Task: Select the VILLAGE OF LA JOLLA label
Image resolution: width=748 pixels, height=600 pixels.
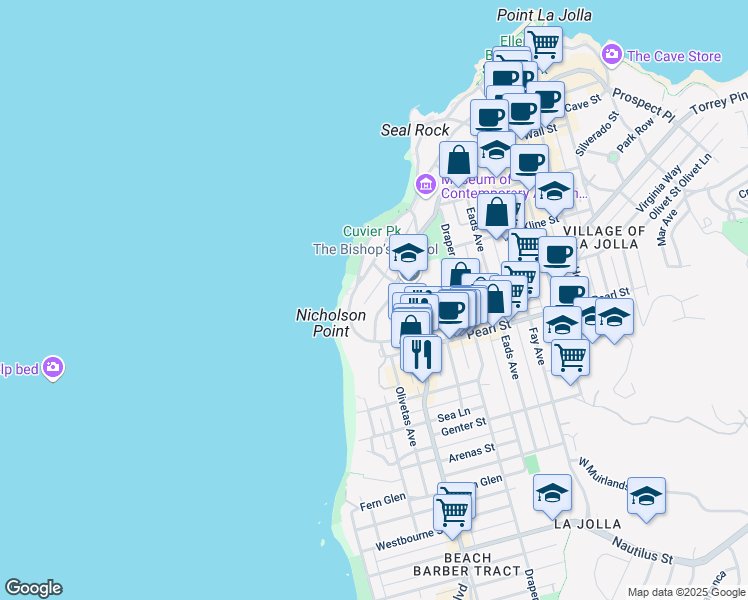Action: 604,238
